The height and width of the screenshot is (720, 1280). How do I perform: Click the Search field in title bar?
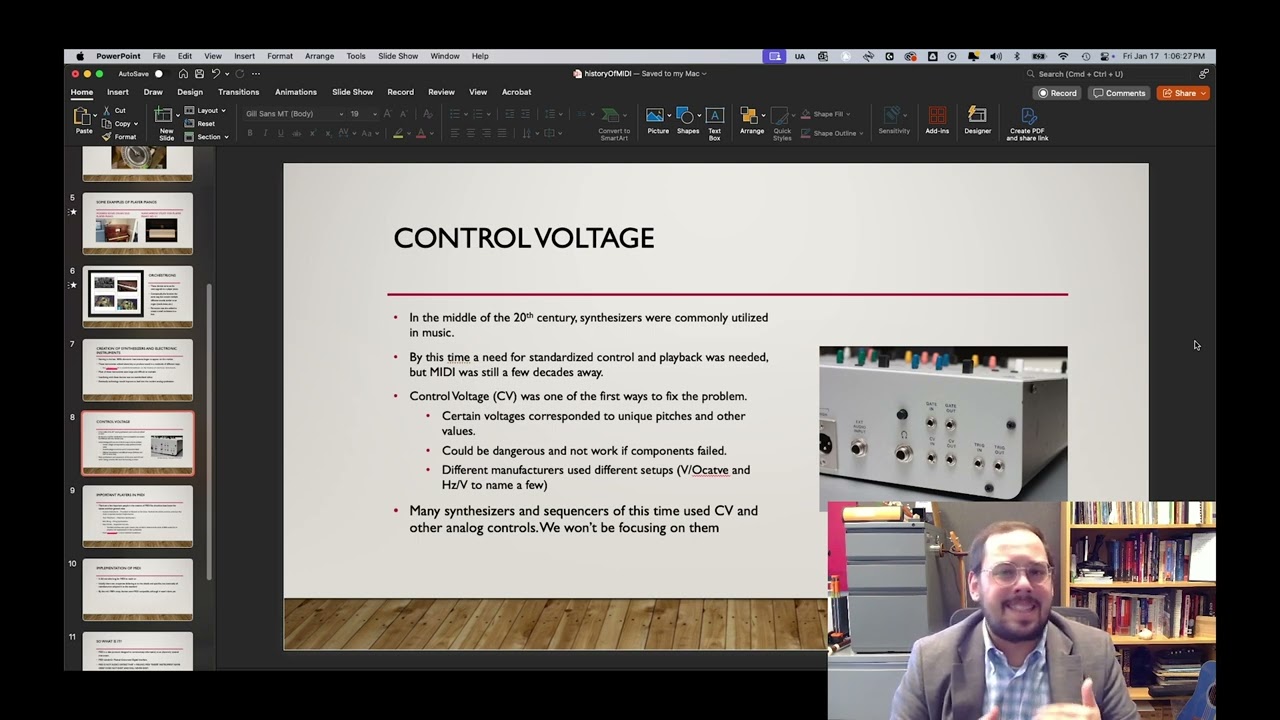(1108, 74)
